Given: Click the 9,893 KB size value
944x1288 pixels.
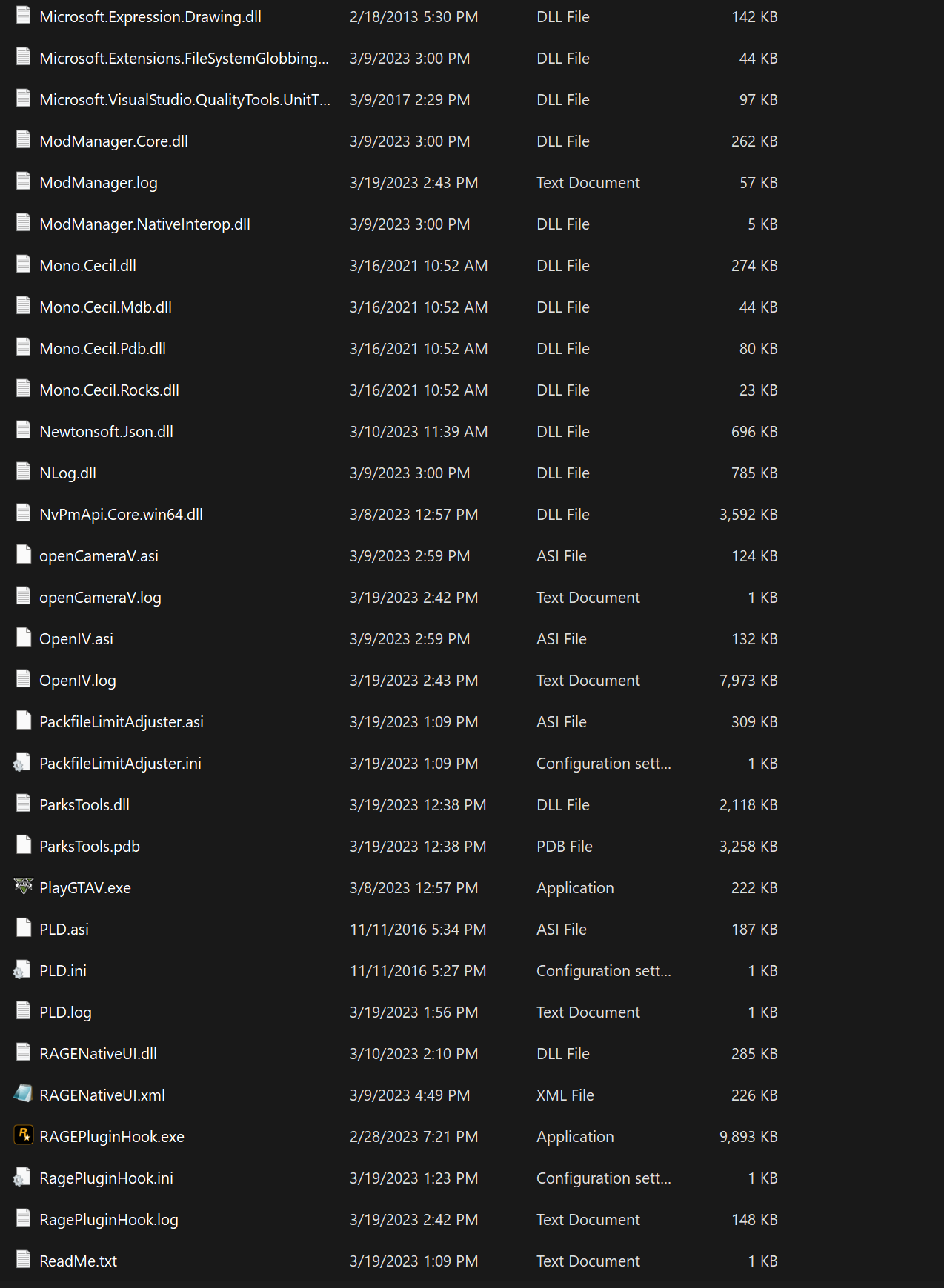Looking at the screenshot, I should [x=748, y=1137].
